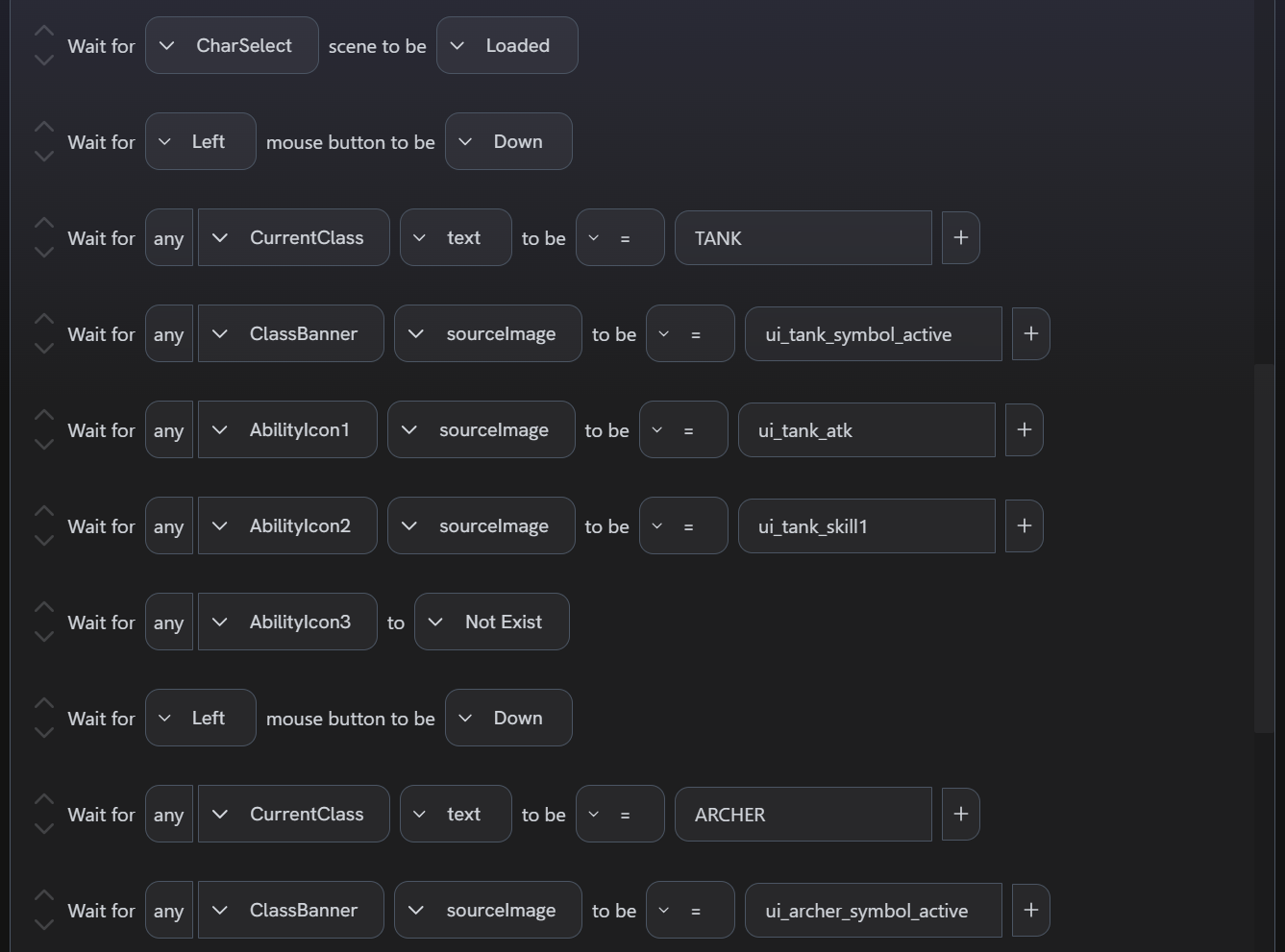This screenshot has height=952, width=1285.
Task: Click the 'any' quantifier before AbilityIcon2
Action: click(x=169, y=525)
